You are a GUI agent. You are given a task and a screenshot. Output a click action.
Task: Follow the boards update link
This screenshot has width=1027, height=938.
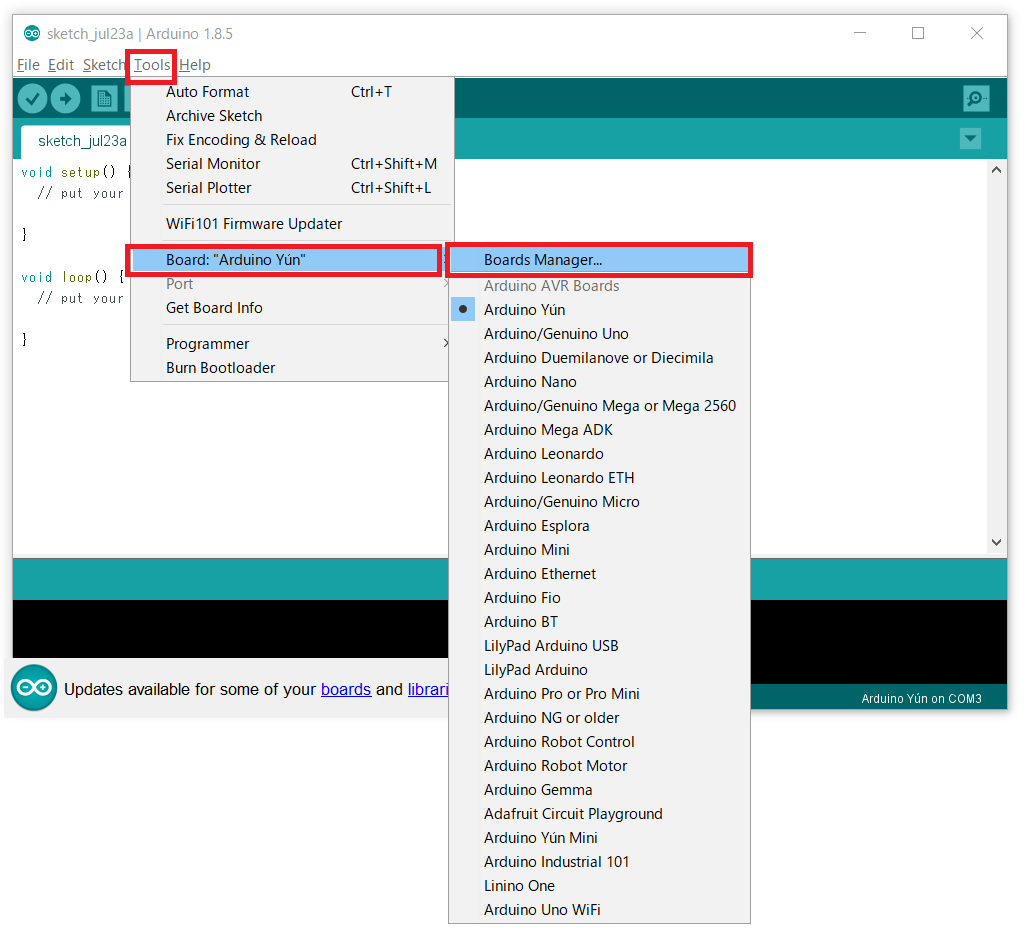click(346, 689)
